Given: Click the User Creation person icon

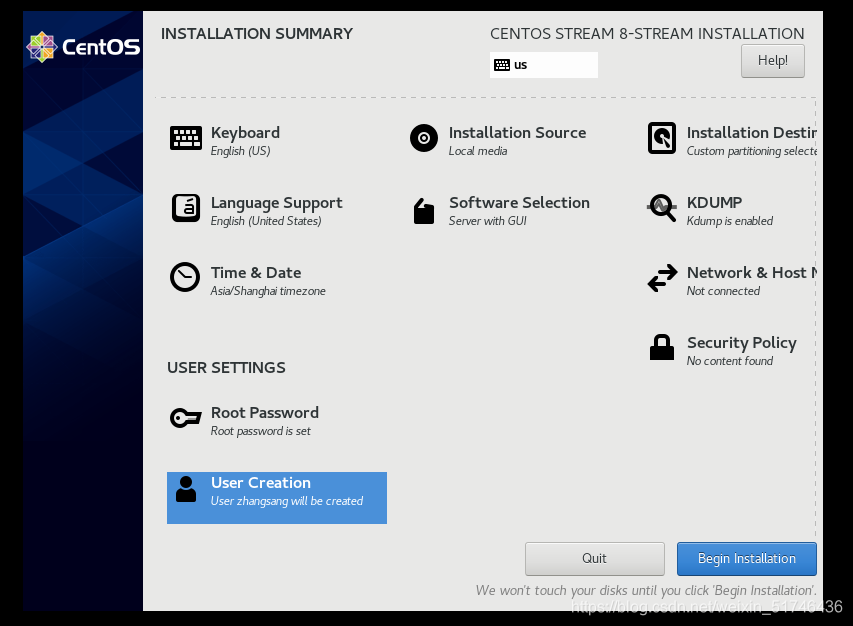Looking at the screenshot, I should point(186,489).
